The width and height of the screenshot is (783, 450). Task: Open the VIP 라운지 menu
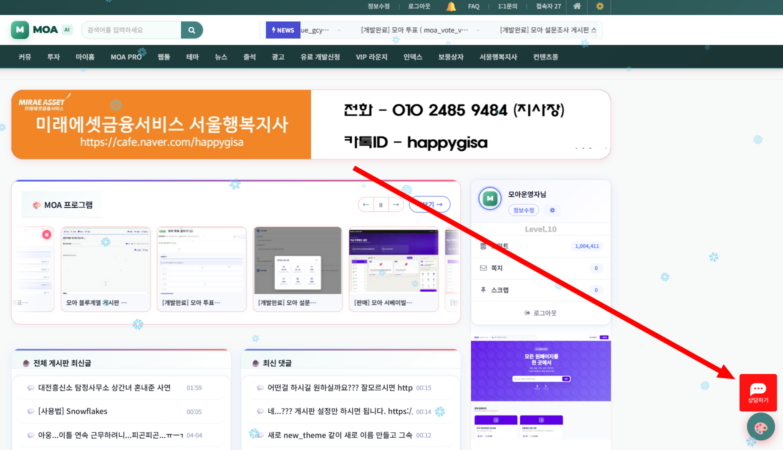coord(371,57)
